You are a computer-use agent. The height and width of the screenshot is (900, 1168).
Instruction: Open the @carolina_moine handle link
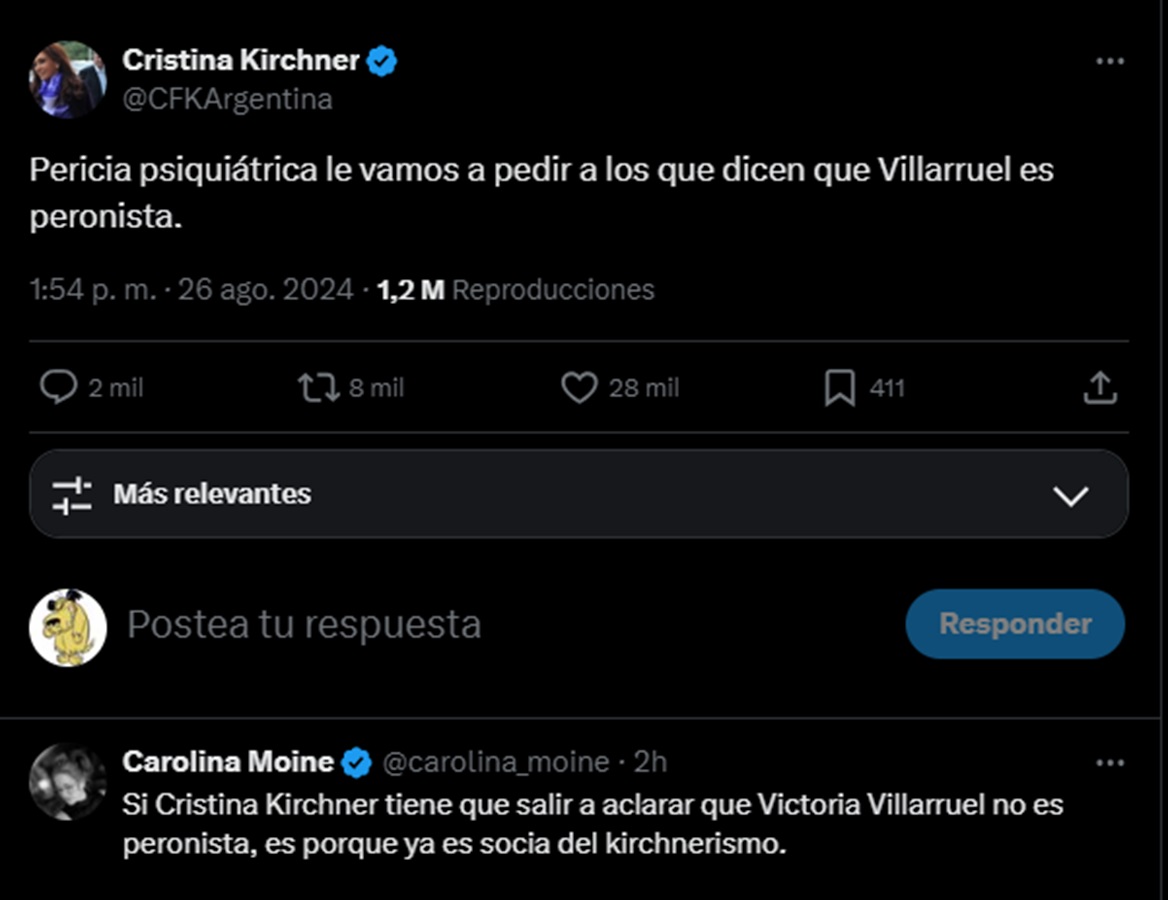tap(496, 762)
